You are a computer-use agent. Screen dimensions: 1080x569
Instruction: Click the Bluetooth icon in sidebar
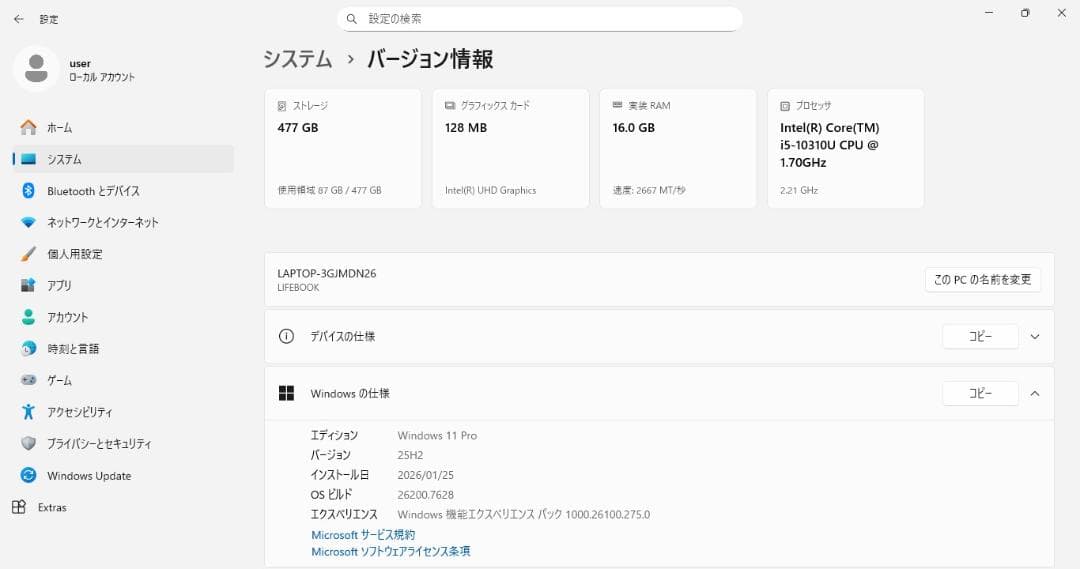point(28,191)
